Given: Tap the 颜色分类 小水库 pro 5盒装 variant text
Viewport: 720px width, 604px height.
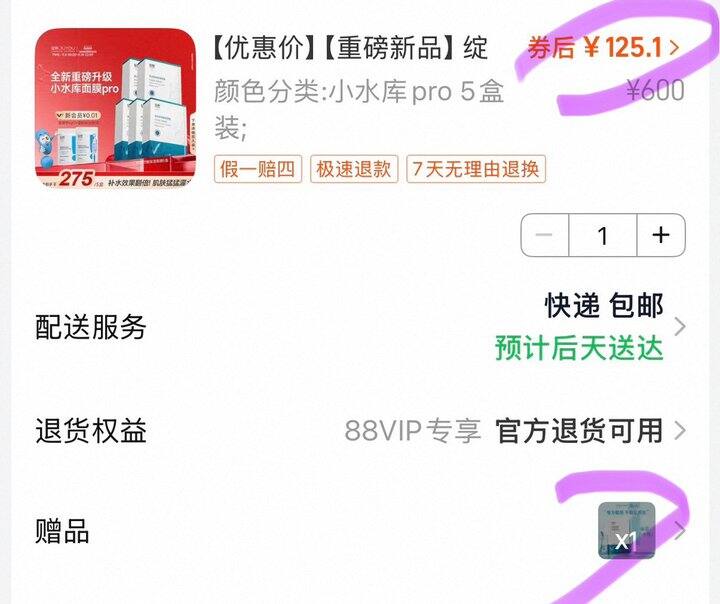Looking at the screenshot, I should (359, 110).
